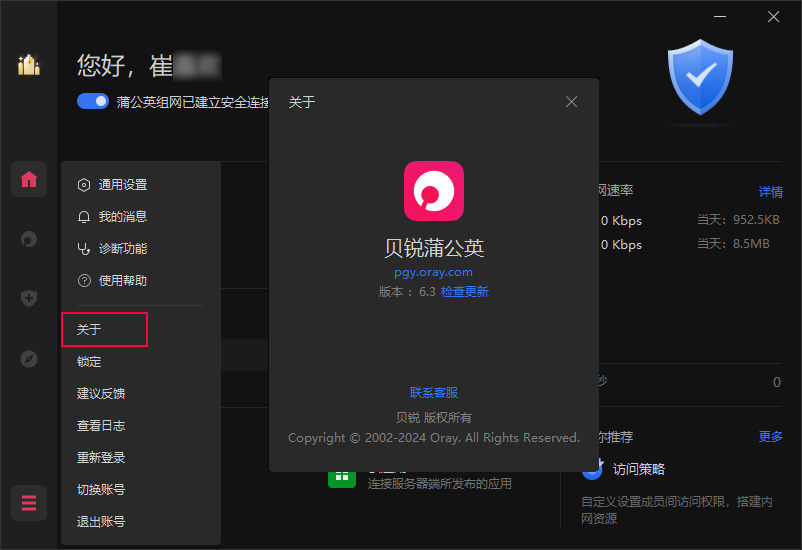This screenshot has height=550, width=802.
Task: Click the pink 贝锐蒲公英 app logo
Action: 434,191
